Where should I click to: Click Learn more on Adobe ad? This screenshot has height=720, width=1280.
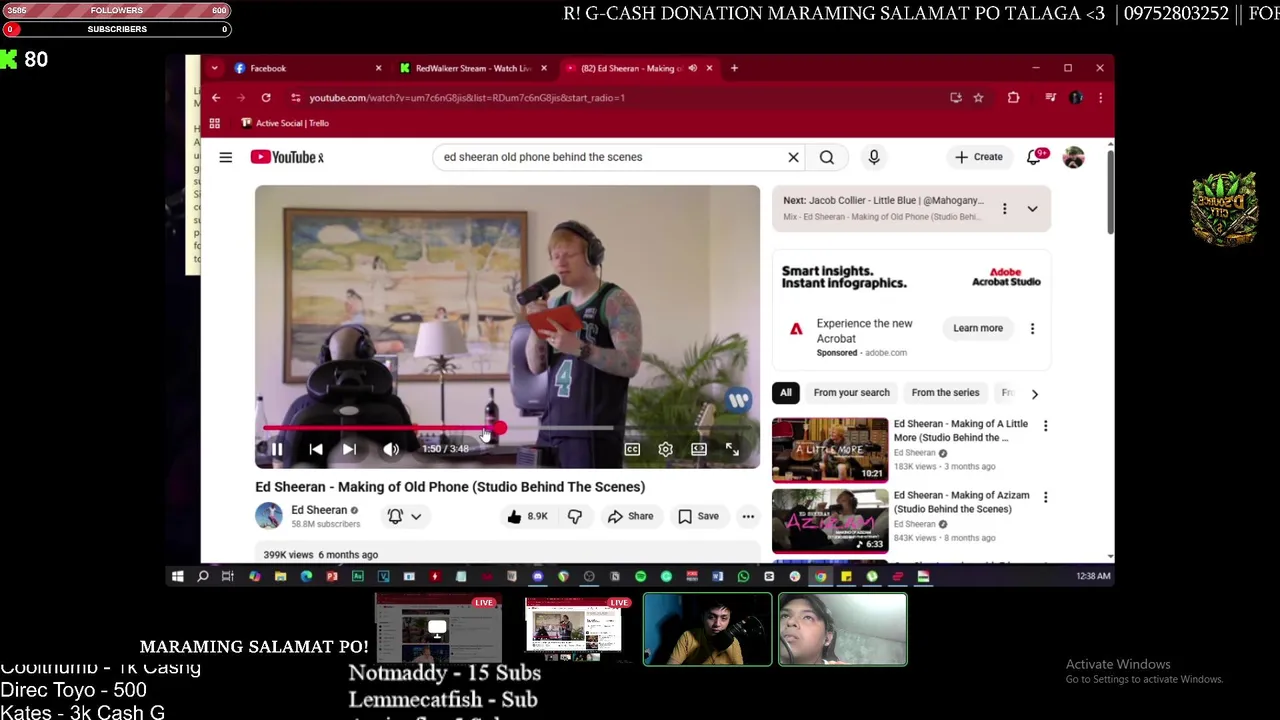(x=978, y=328)
